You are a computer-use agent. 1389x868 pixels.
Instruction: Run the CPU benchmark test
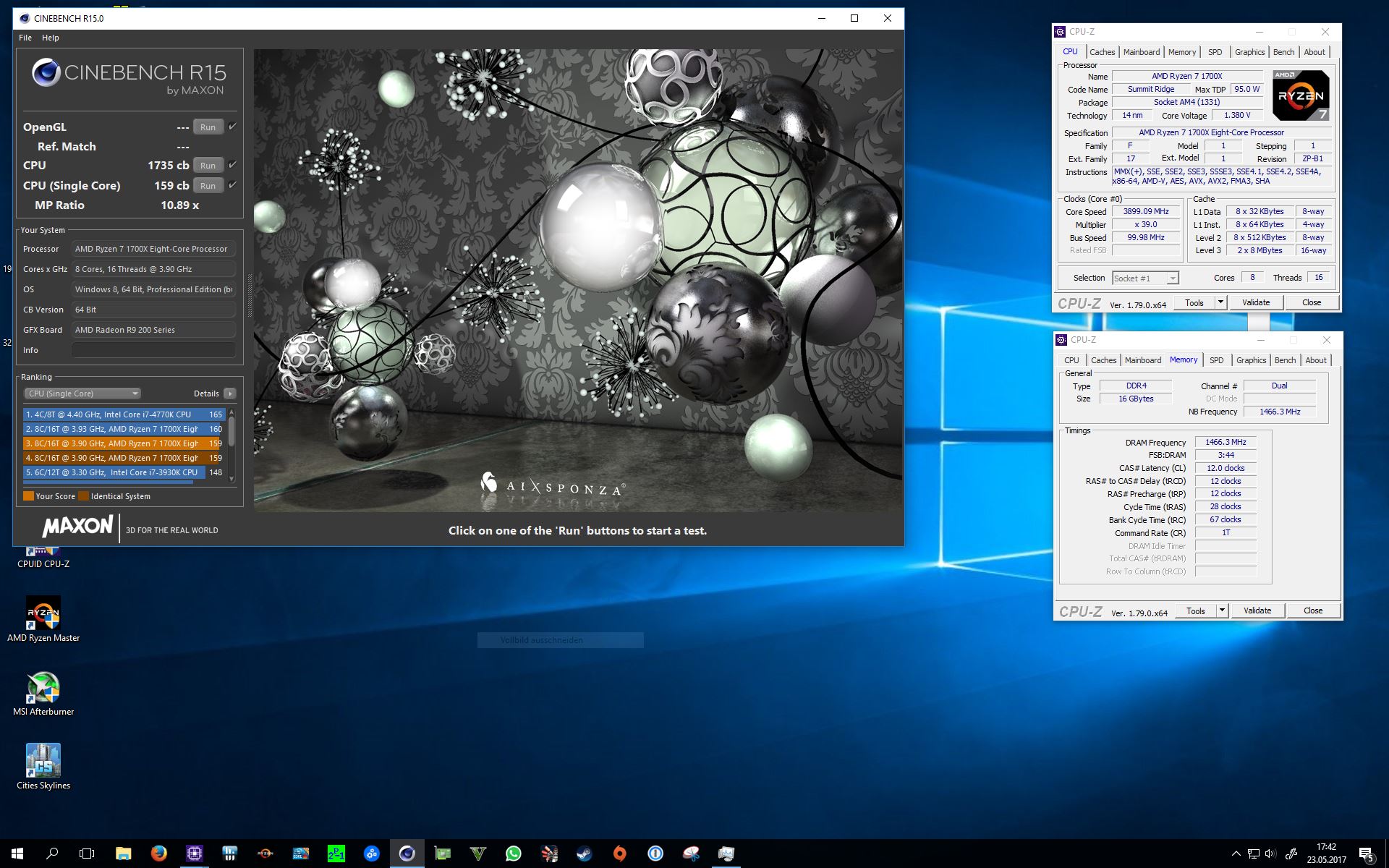point(208,166)
